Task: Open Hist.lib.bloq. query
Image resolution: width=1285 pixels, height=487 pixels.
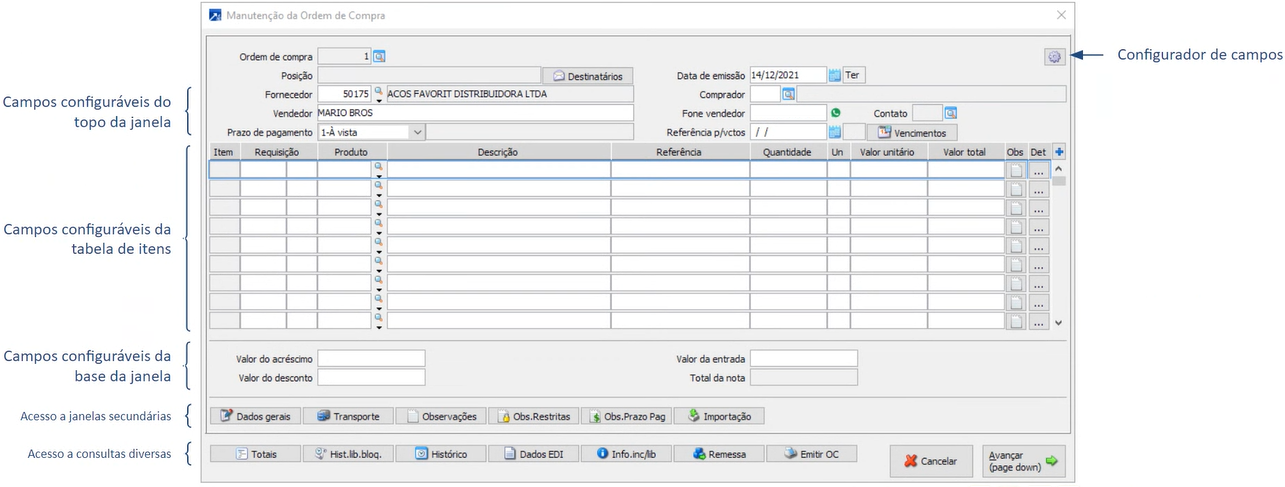Action: [348, 453]
